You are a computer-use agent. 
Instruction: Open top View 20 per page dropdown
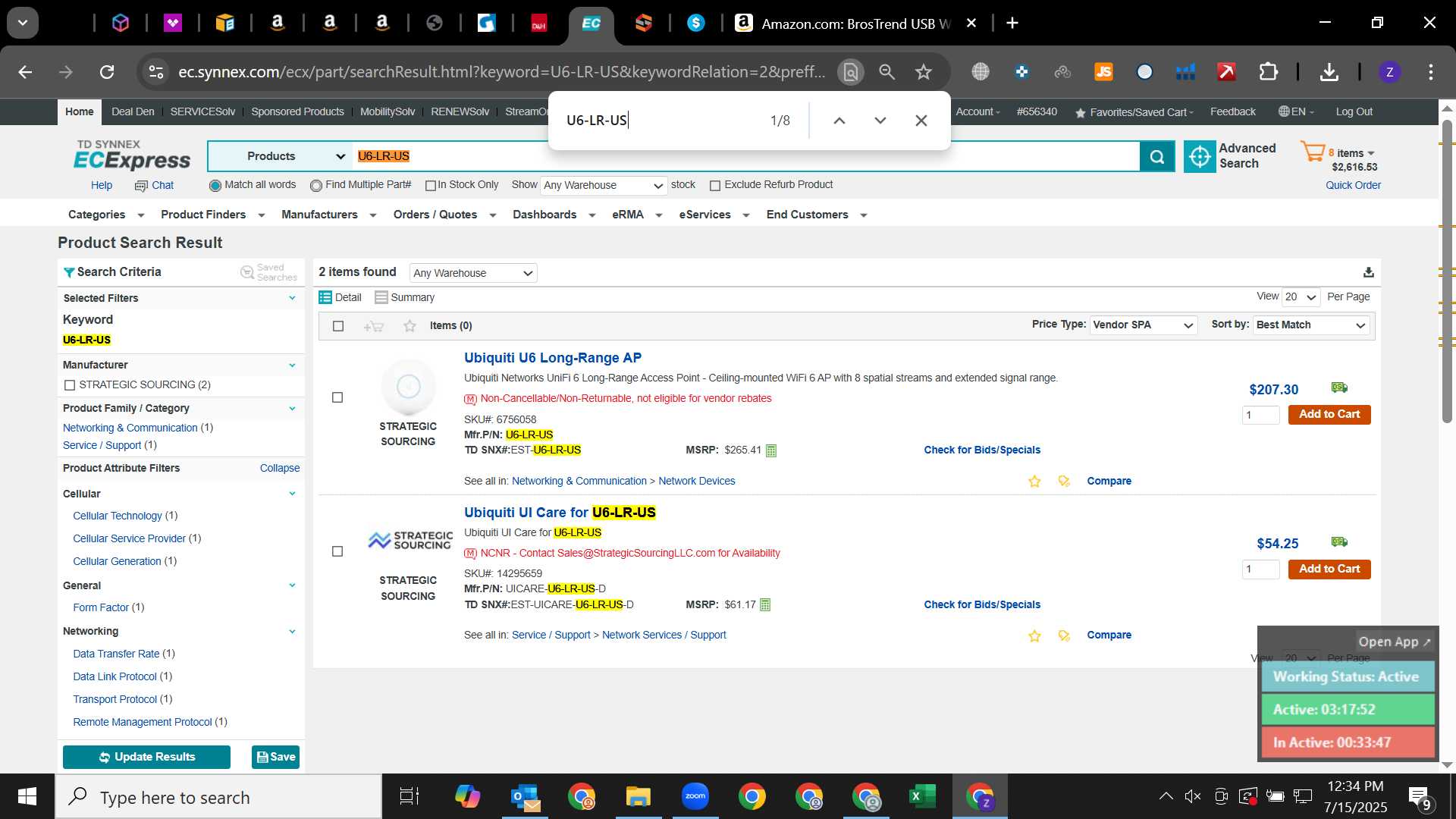1301,297
